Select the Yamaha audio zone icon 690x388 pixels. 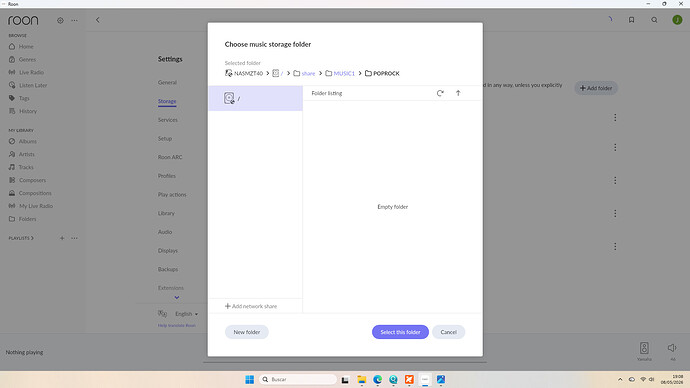click(x=644, y=348)
